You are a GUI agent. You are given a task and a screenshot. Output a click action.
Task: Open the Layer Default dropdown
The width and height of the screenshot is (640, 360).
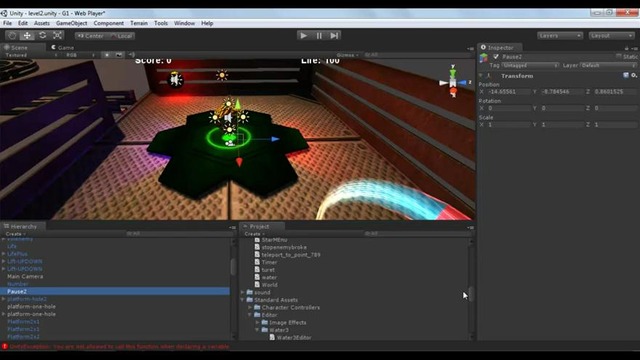608,65
